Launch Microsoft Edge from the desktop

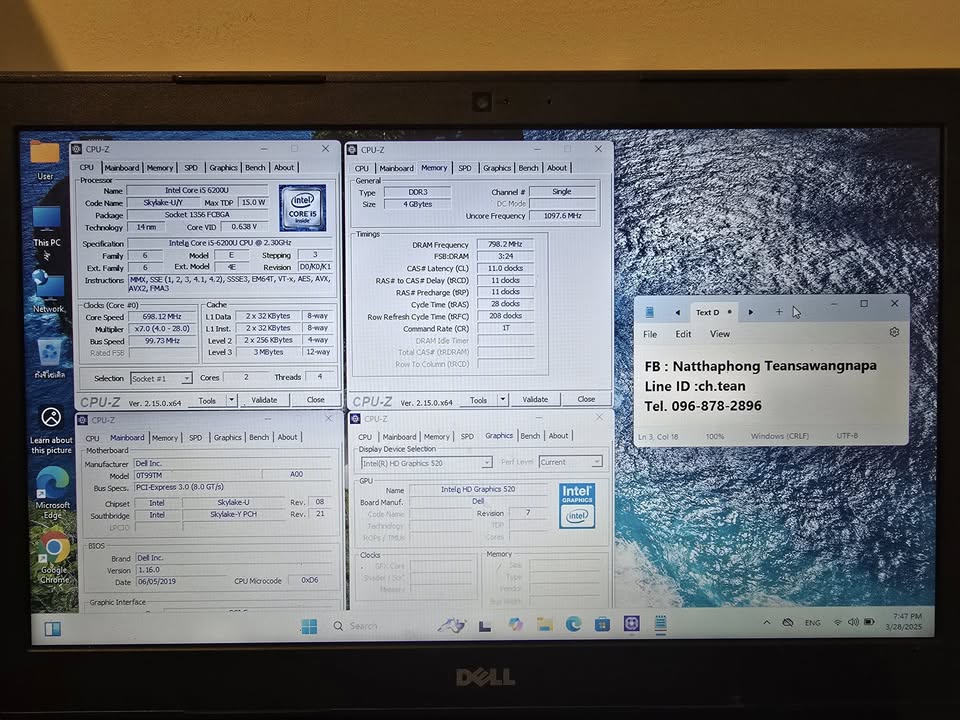tap(53, 493)
